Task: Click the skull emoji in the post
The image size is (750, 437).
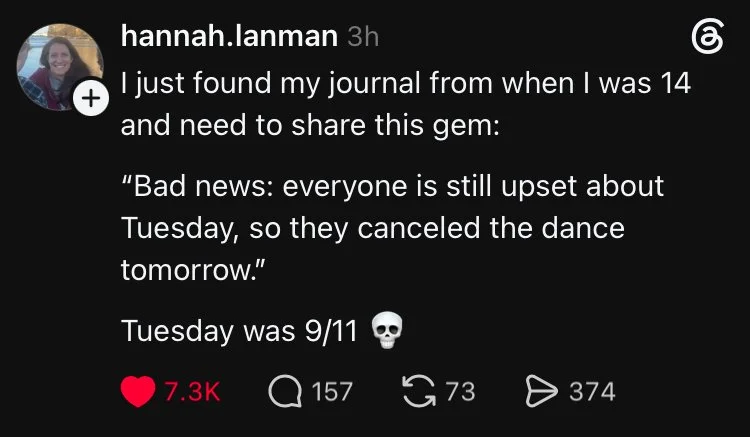Action: (x=387, y=330)
